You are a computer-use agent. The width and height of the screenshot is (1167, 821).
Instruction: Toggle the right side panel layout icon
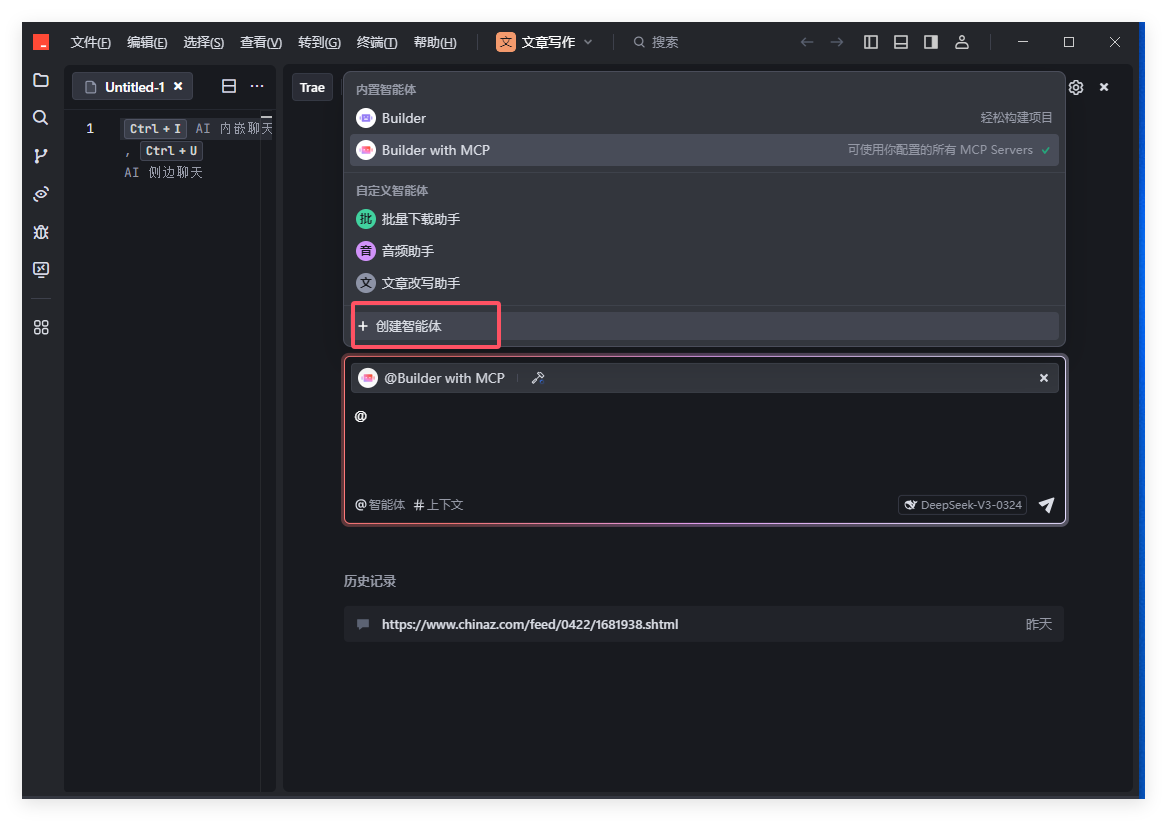pos(931,42)
